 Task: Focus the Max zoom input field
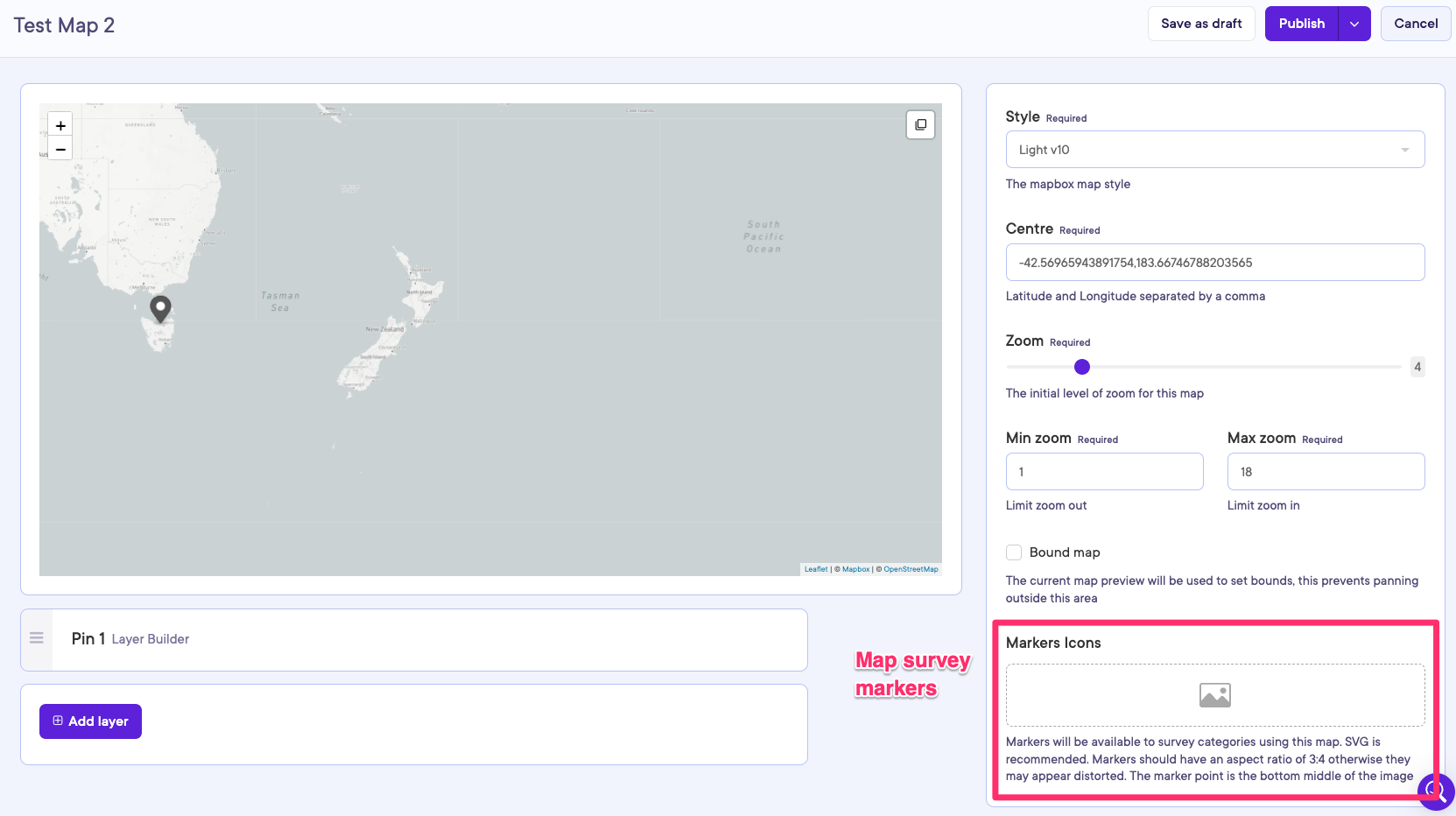(x=1326, y=472)
